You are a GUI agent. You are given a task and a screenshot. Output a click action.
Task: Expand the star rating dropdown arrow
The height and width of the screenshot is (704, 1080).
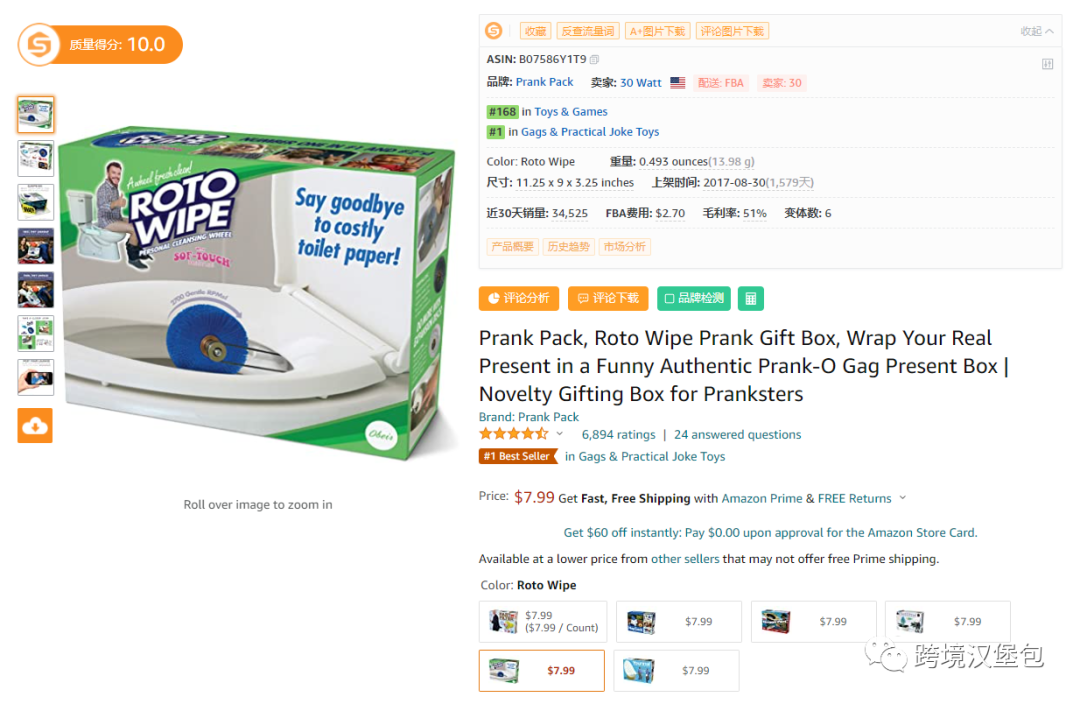(560, 434)
